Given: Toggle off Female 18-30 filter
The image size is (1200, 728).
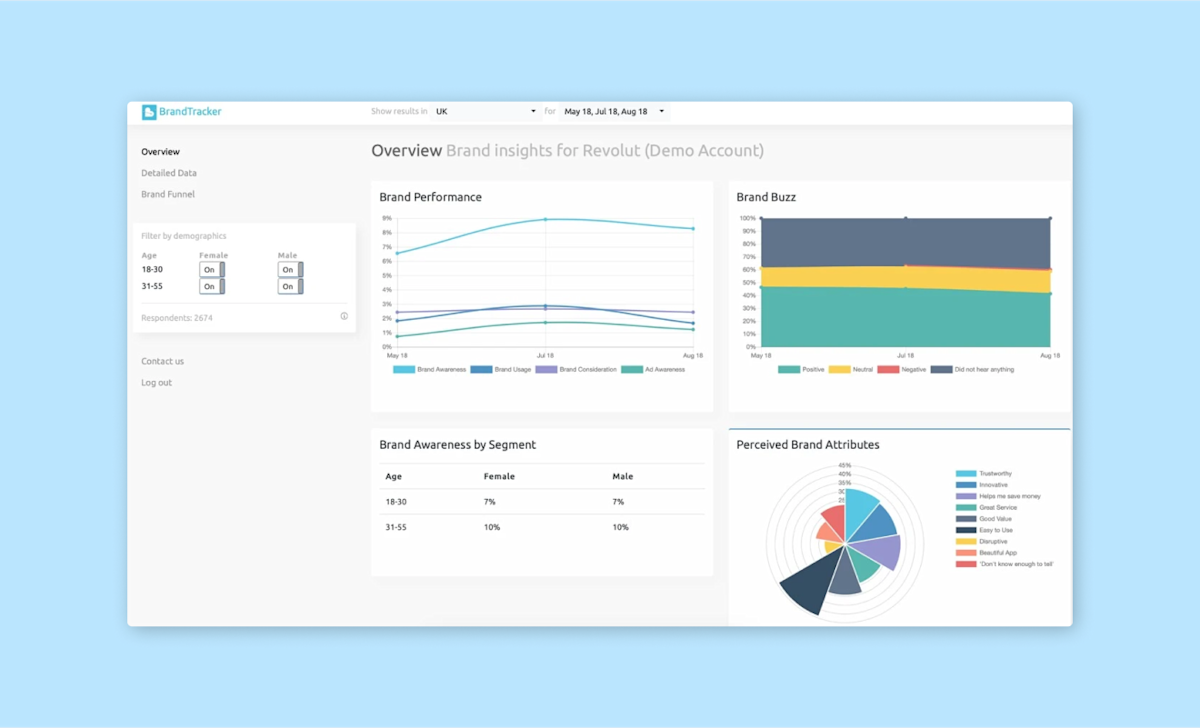Looking at the screenshot, I should click(x=211, y=269).
